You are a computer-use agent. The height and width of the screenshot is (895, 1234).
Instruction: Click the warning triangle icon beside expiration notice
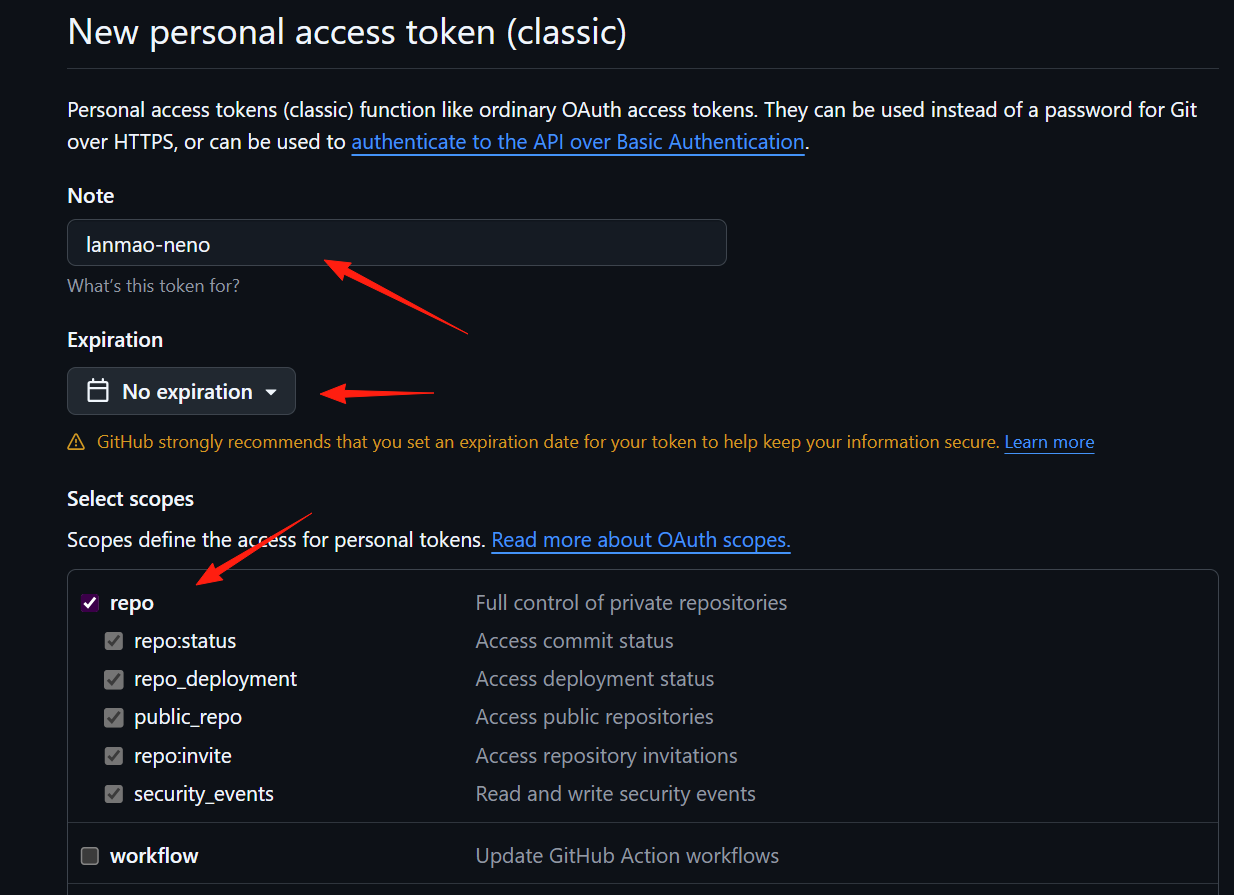(76, 442)
